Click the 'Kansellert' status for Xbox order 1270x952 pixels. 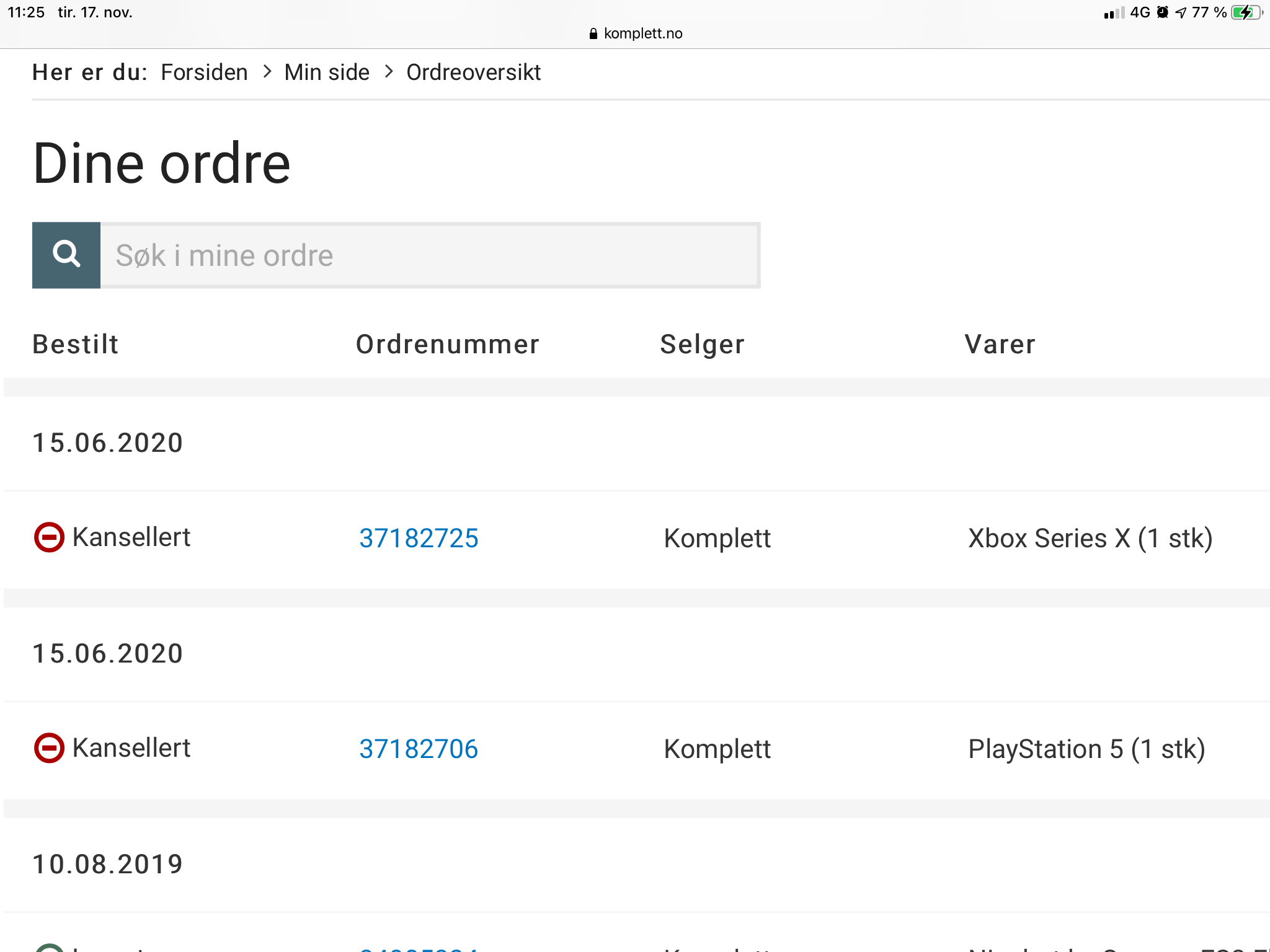[x=131, y=537]
